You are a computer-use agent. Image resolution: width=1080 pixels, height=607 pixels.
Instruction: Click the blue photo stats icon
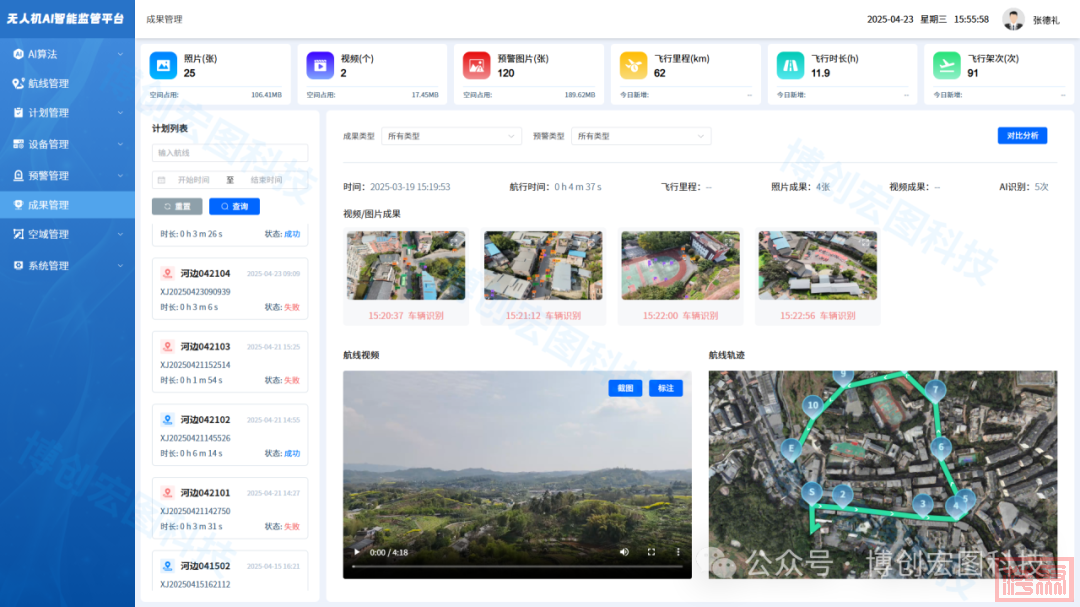click(163, 66)
